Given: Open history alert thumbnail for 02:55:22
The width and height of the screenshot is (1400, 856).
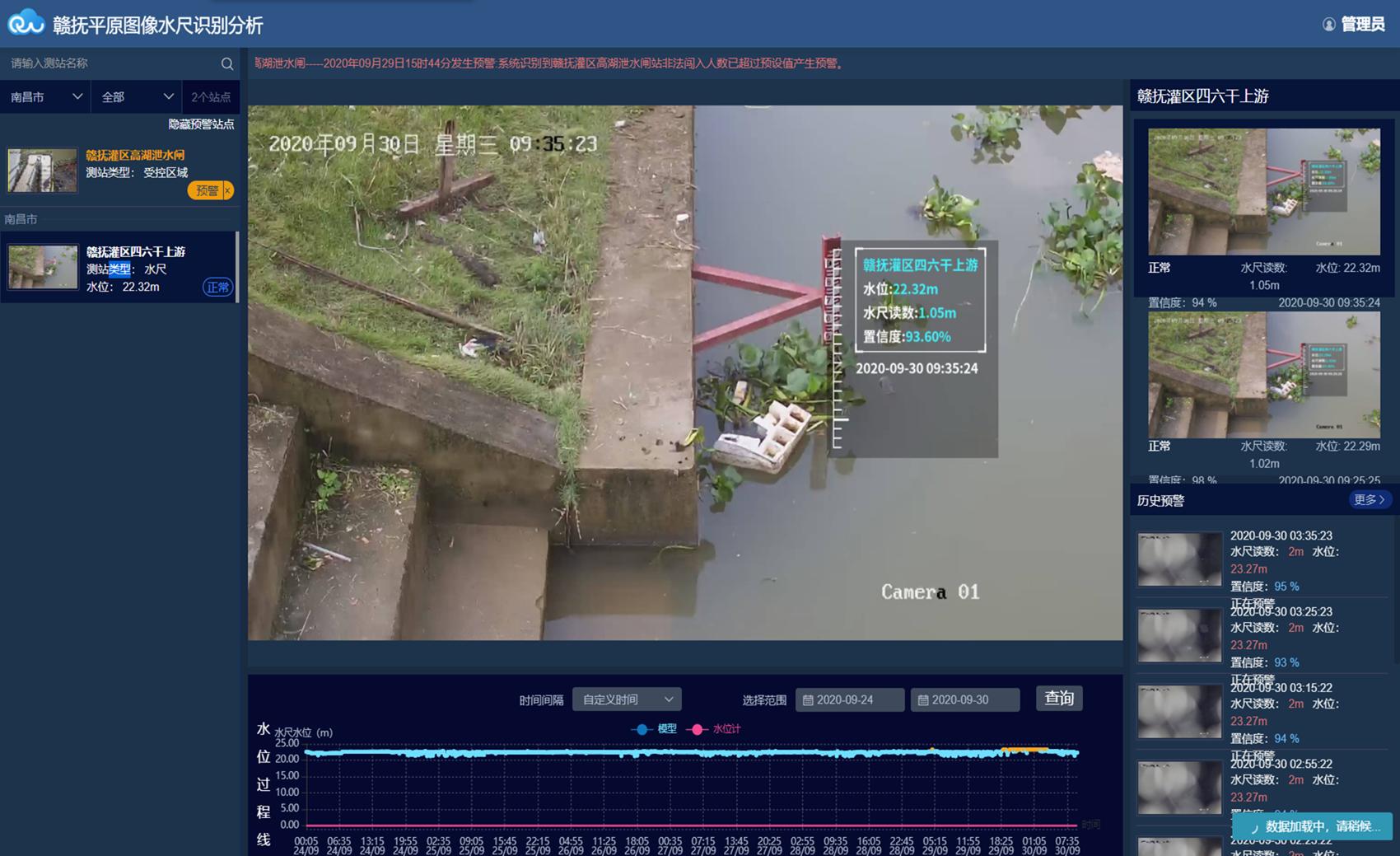Looking at the screenshot, I should [x=1179, y=788].
